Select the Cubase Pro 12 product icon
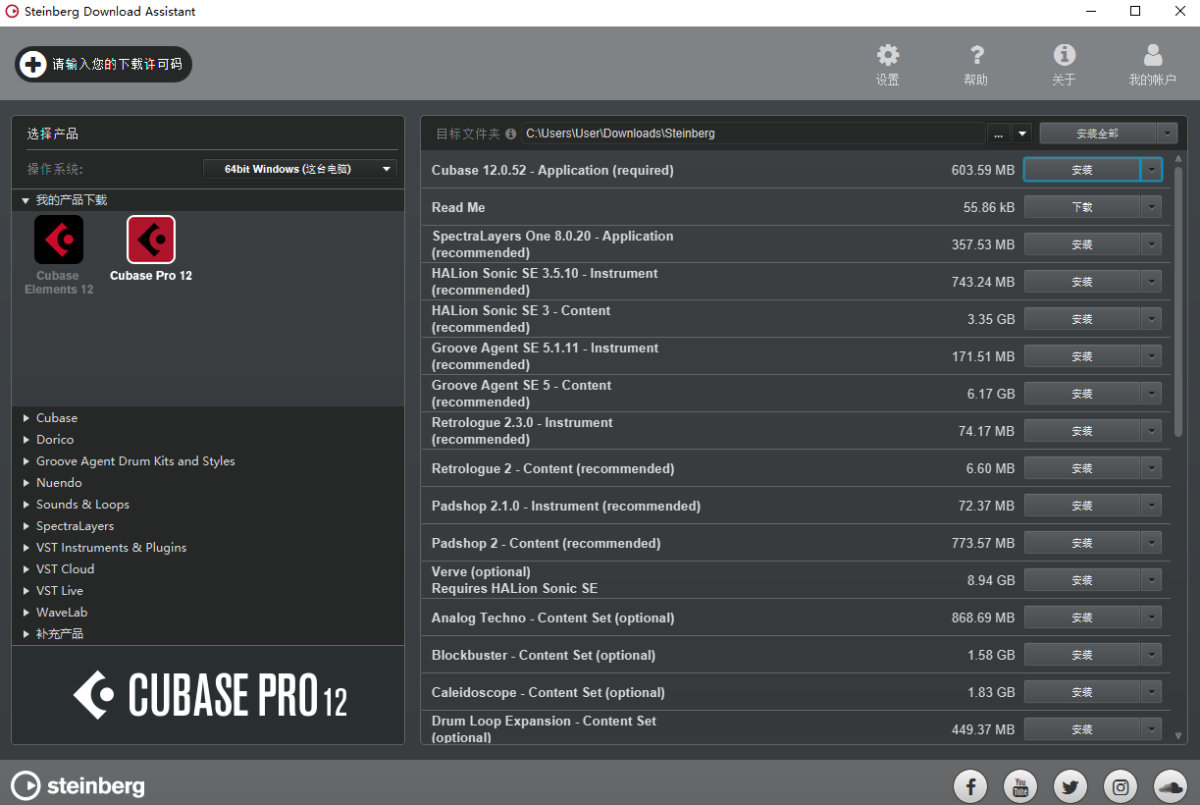Viewport: 1200px width, 805px height. tap(151, 241)
